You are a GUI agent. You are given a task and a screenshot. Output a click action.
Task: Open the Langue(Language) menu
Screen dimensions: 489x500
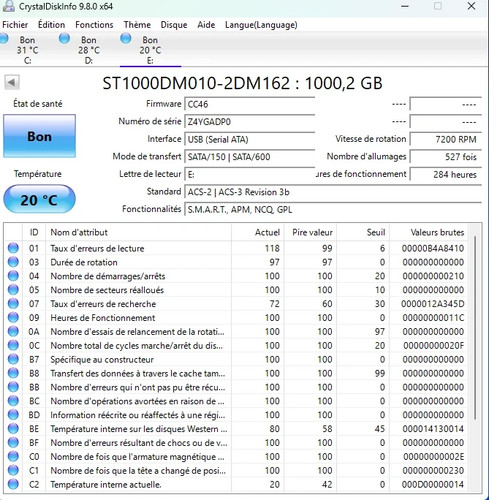[x=261, y=25]
